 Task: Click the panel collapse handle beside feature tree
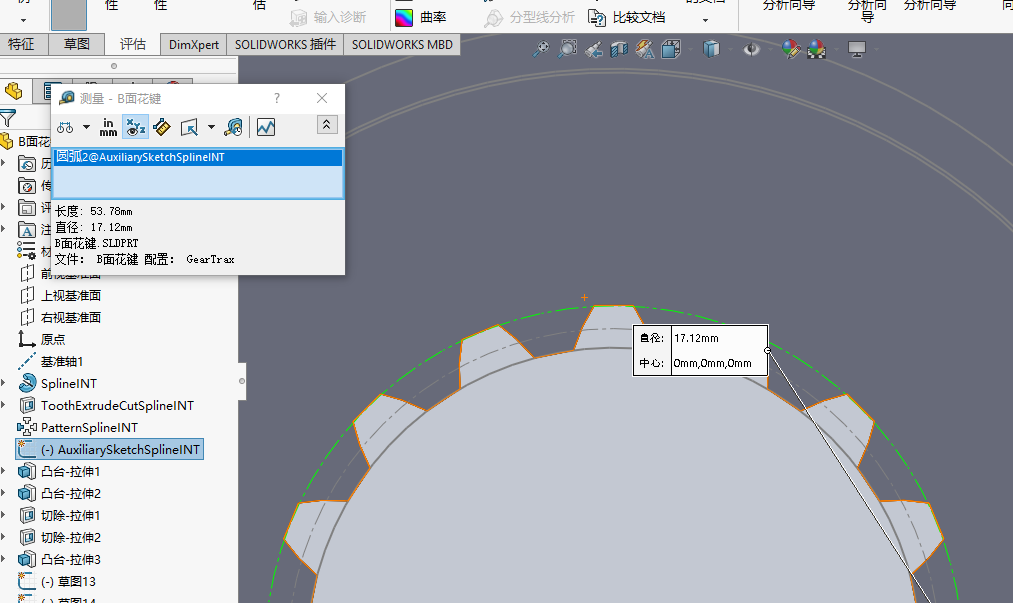(x=242, y=381)
